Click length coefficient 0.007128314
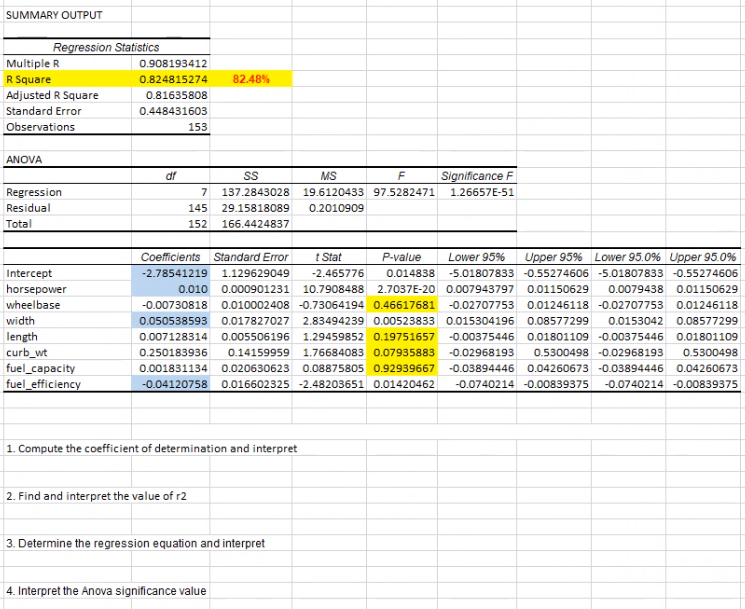Screen dimensions: 745x609 [173, 337]
